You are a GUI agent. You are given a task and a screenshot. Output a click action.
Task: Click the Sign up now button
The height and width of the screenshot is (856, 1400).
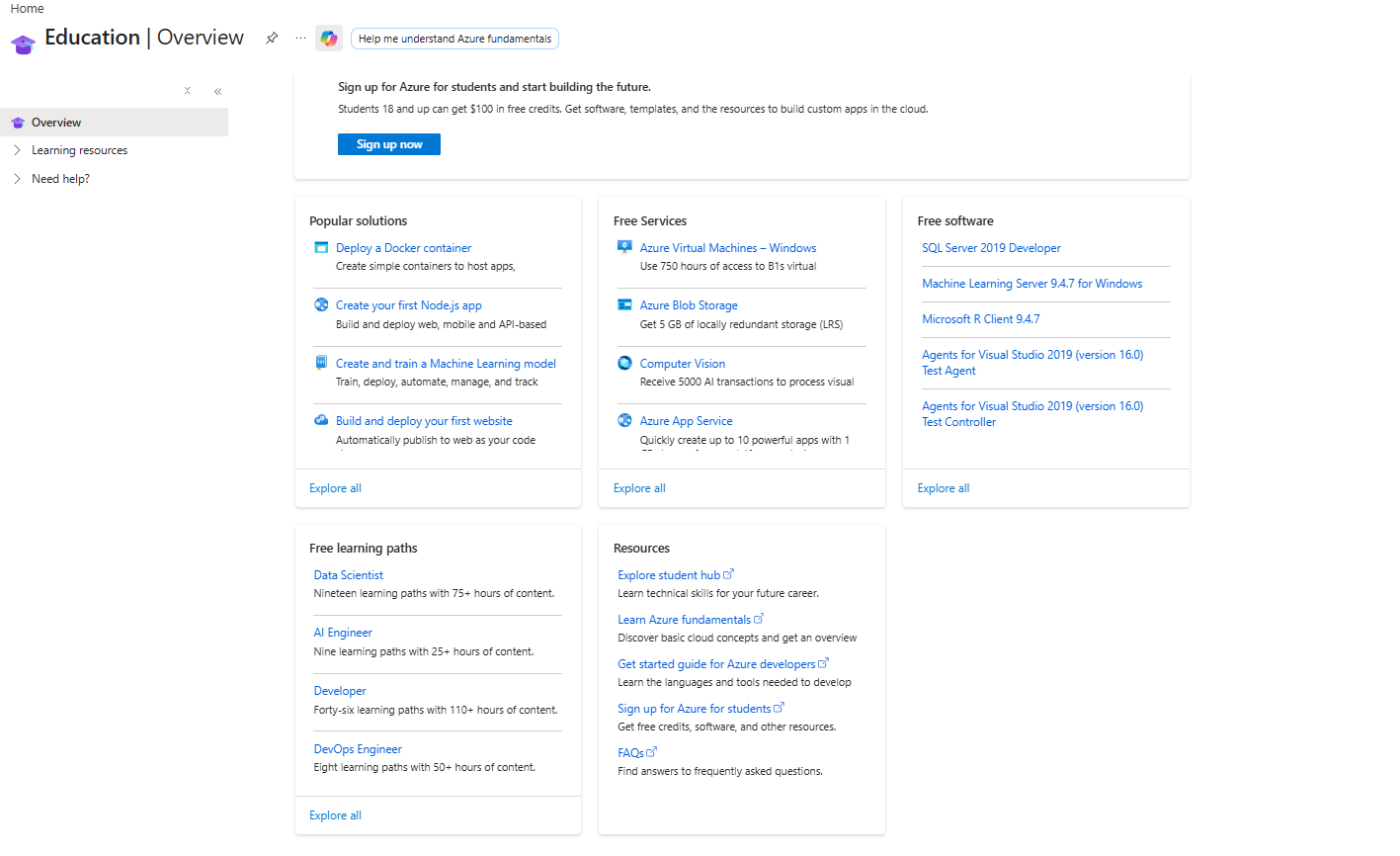pyautogui.click(x=389, y=144)
